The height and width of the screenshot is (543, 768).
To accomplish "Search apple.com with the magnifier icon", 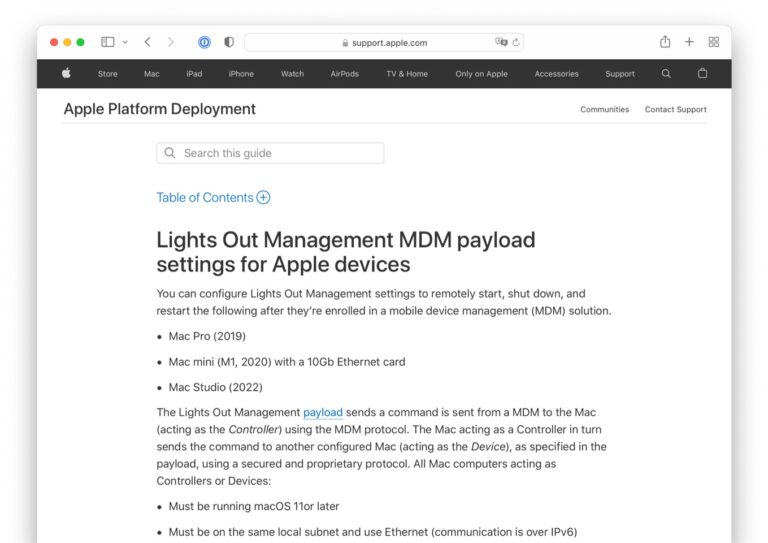I will click(666, 73).
